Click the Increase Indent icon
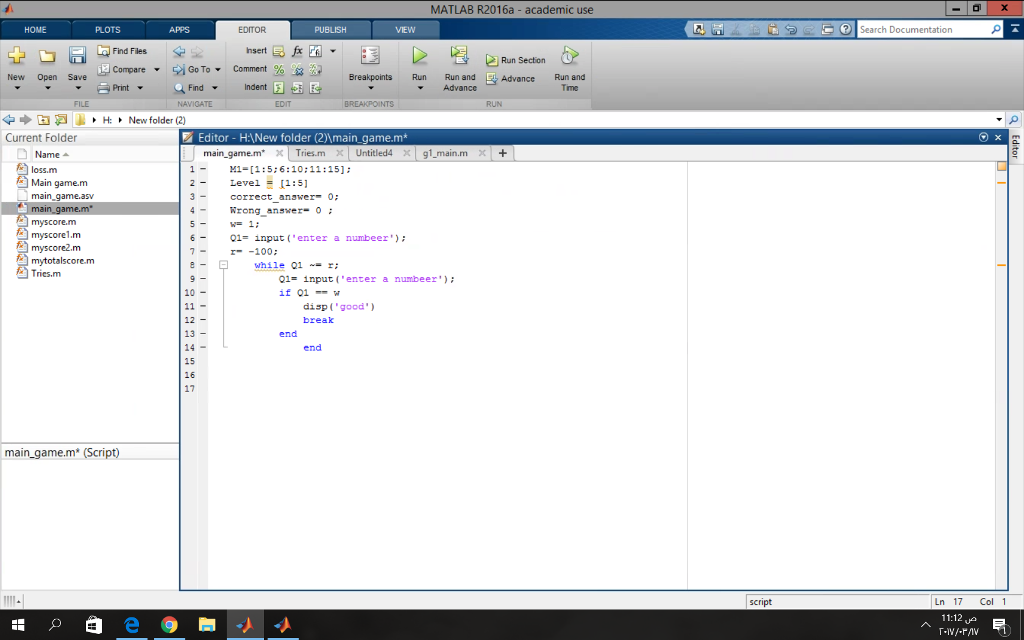 297,88
